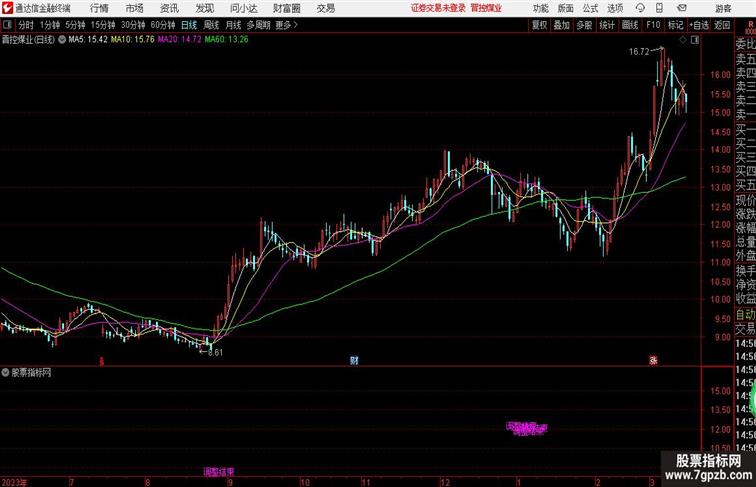Viewport: 756px width, 487px height.
Task: Switch to 30分钟 period
Action: click(x=133, y=25)
